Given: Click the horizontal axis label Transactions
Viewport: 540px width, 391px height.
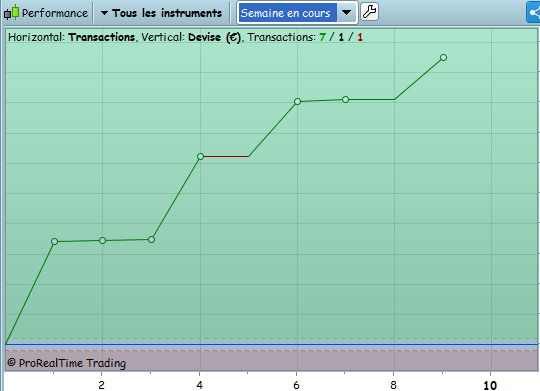Looking at the screenshot, I should coord(102,37).
